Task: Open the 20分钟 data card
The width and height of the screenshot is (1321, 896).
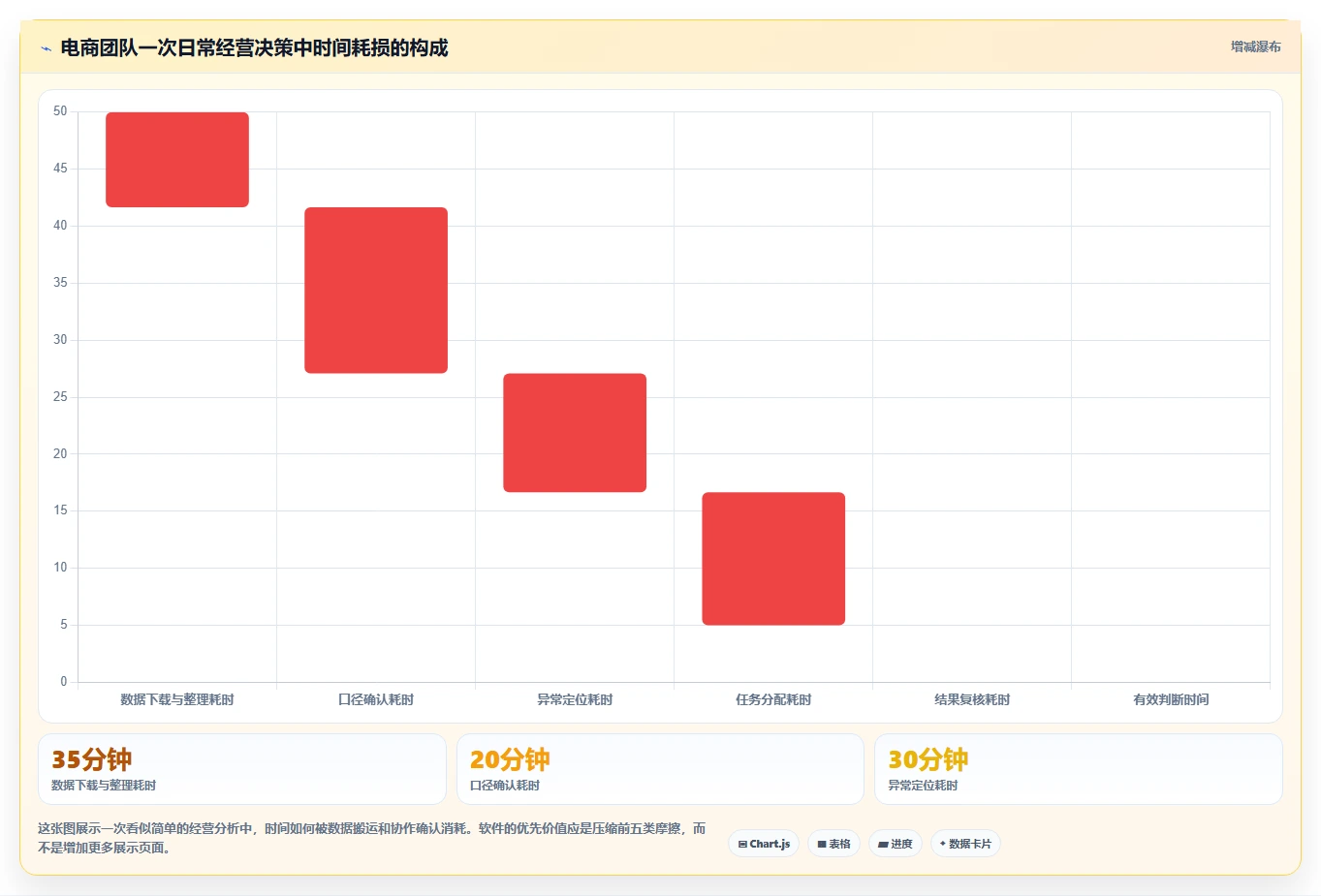Action: coord(660,769)
